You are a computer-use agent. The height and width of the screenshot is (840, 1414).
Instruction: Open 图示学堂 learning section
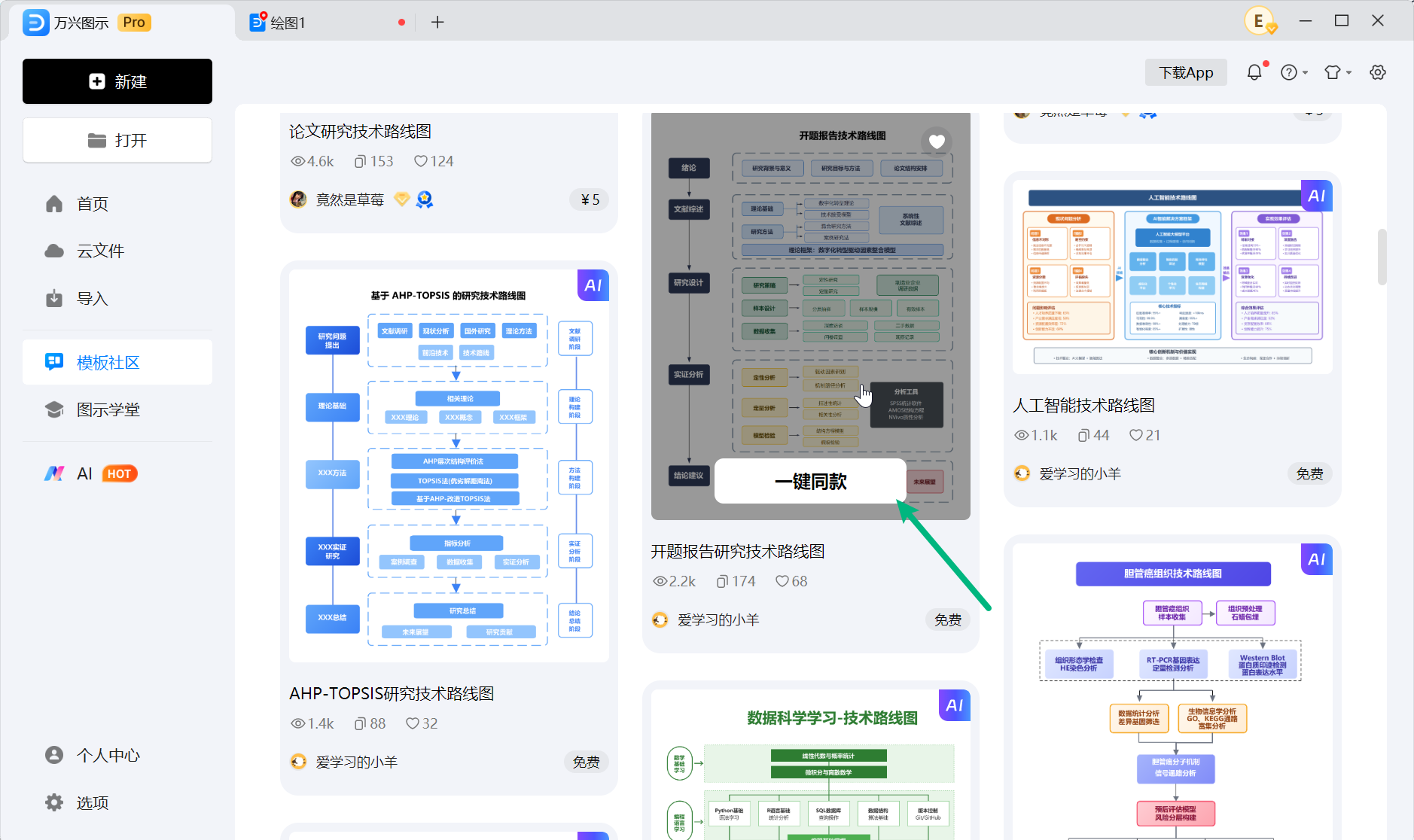[x=117, y=409]
